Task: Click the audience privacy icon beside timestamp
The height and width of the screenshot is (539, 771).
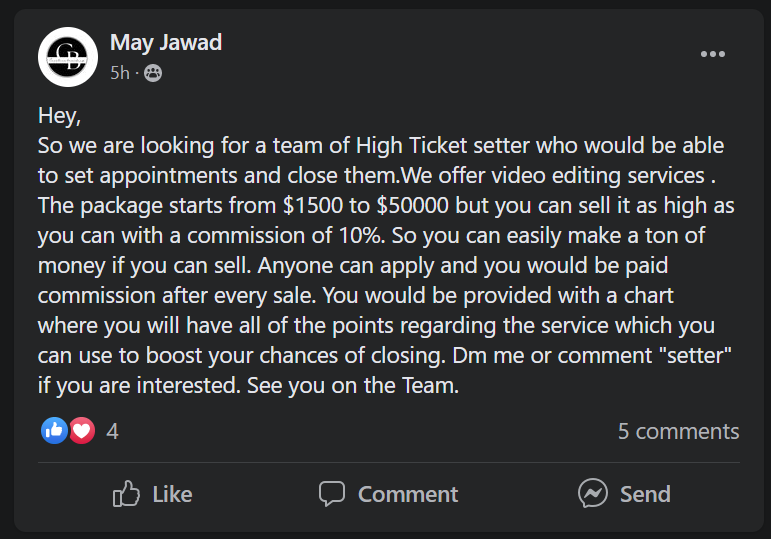Action: (153, 72)
